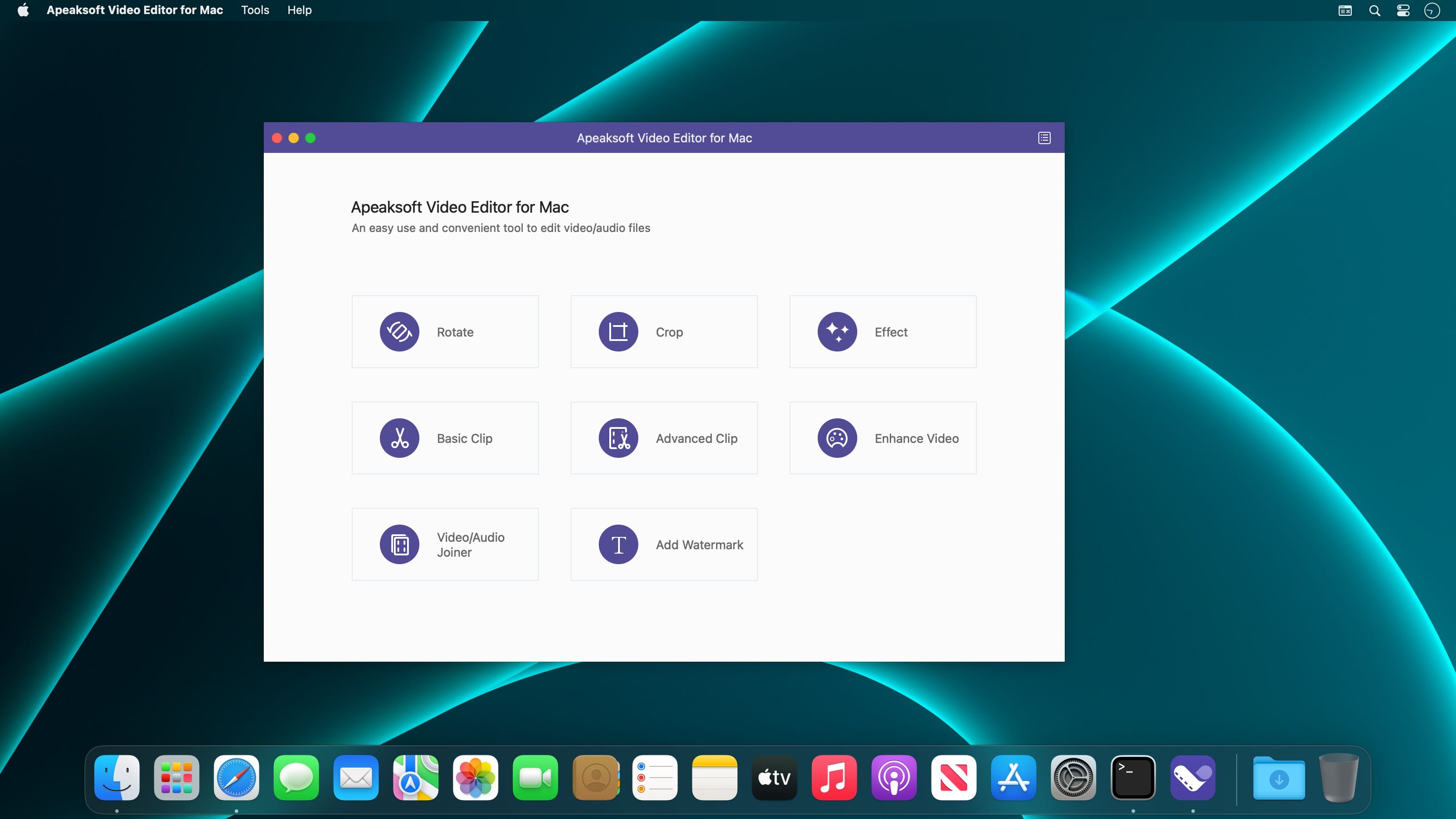Image resolution: width=1456 pixels, height=819 pixels.
Task: Open the Apeaksoft Video Editor app menu
Action: tap(135, 10)
